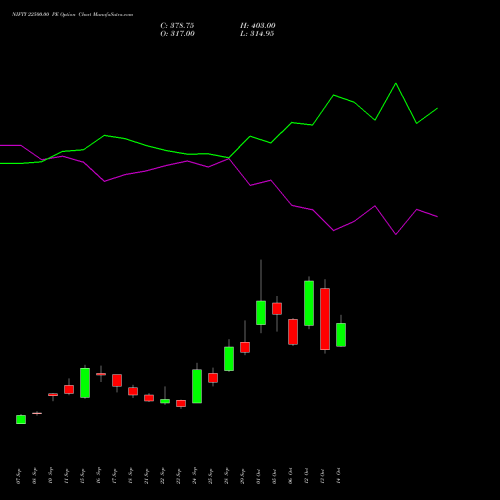
Task: Select the last green candlestick for 14 Oct
Action: click(x=341, y=335)
